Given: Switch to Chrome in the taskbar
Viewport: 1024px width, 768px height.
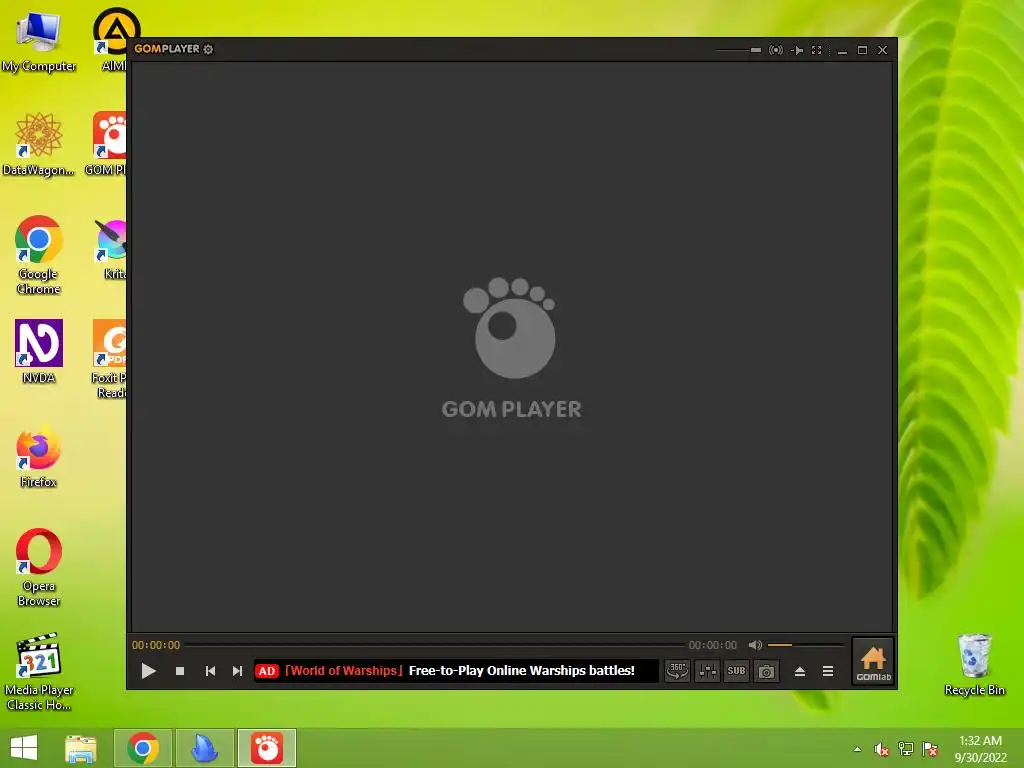Looking at the screenshot, I should [x=143, y=748].
